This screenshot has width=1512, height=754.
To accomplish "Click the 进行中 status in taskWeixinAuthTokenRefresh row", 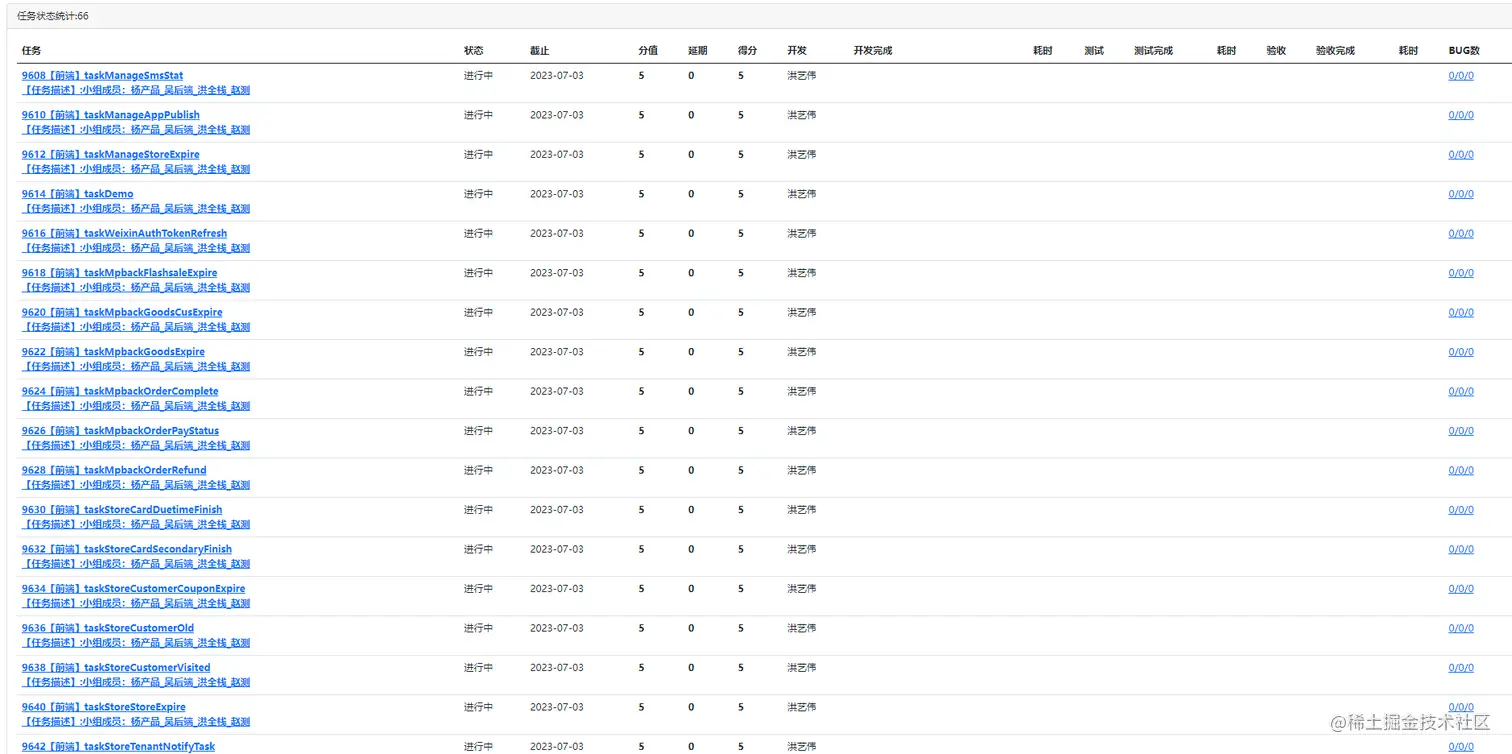I will (478, 234).
